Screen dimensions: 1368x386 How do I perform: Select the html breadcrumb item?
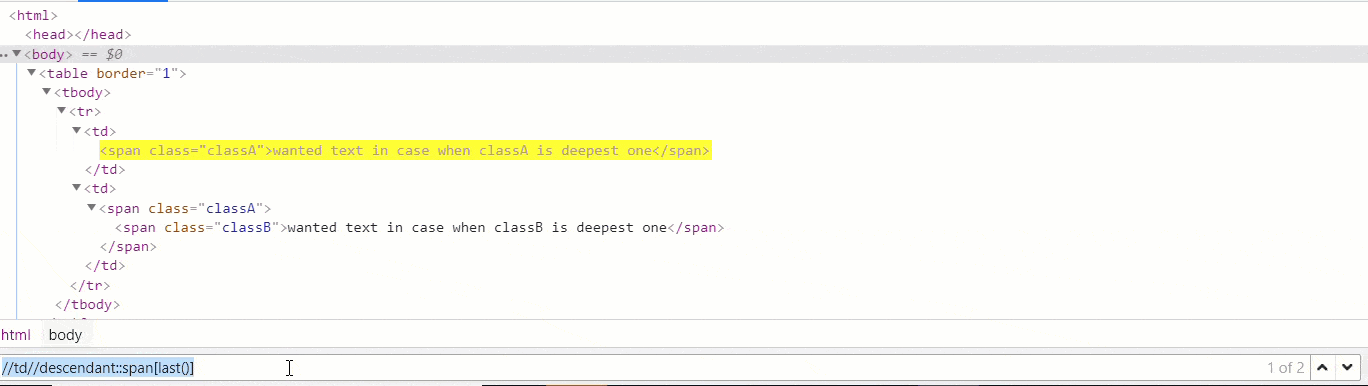15,335
